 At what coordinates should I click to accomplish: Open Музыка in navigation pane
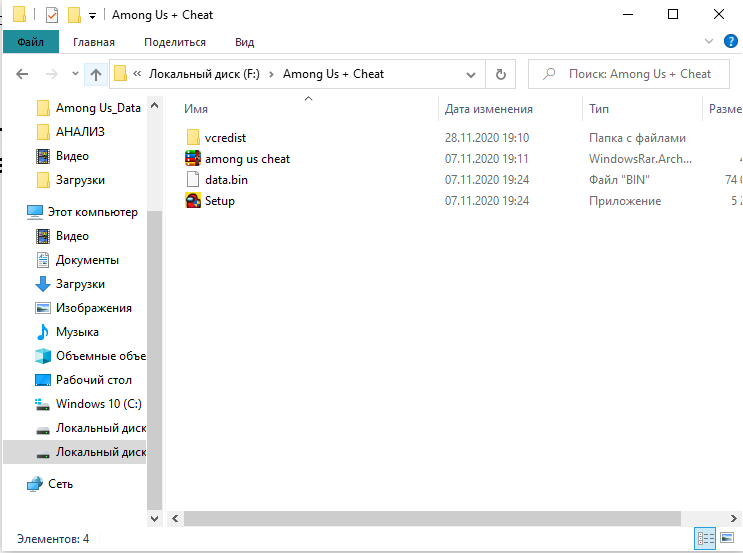(67, 332)
